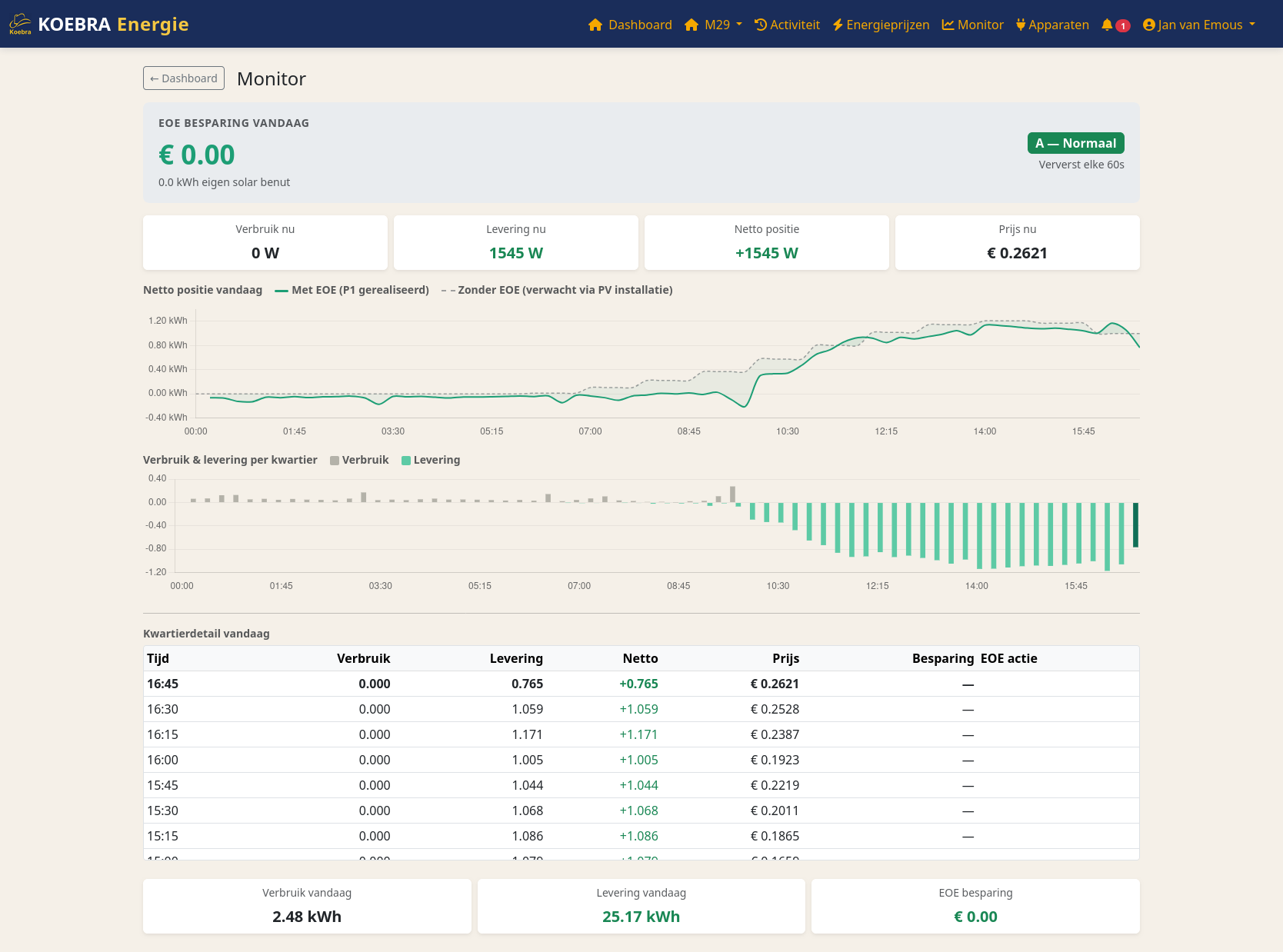Click the house icon next to Dashboard
The image size is (1283, 952).
595,25
